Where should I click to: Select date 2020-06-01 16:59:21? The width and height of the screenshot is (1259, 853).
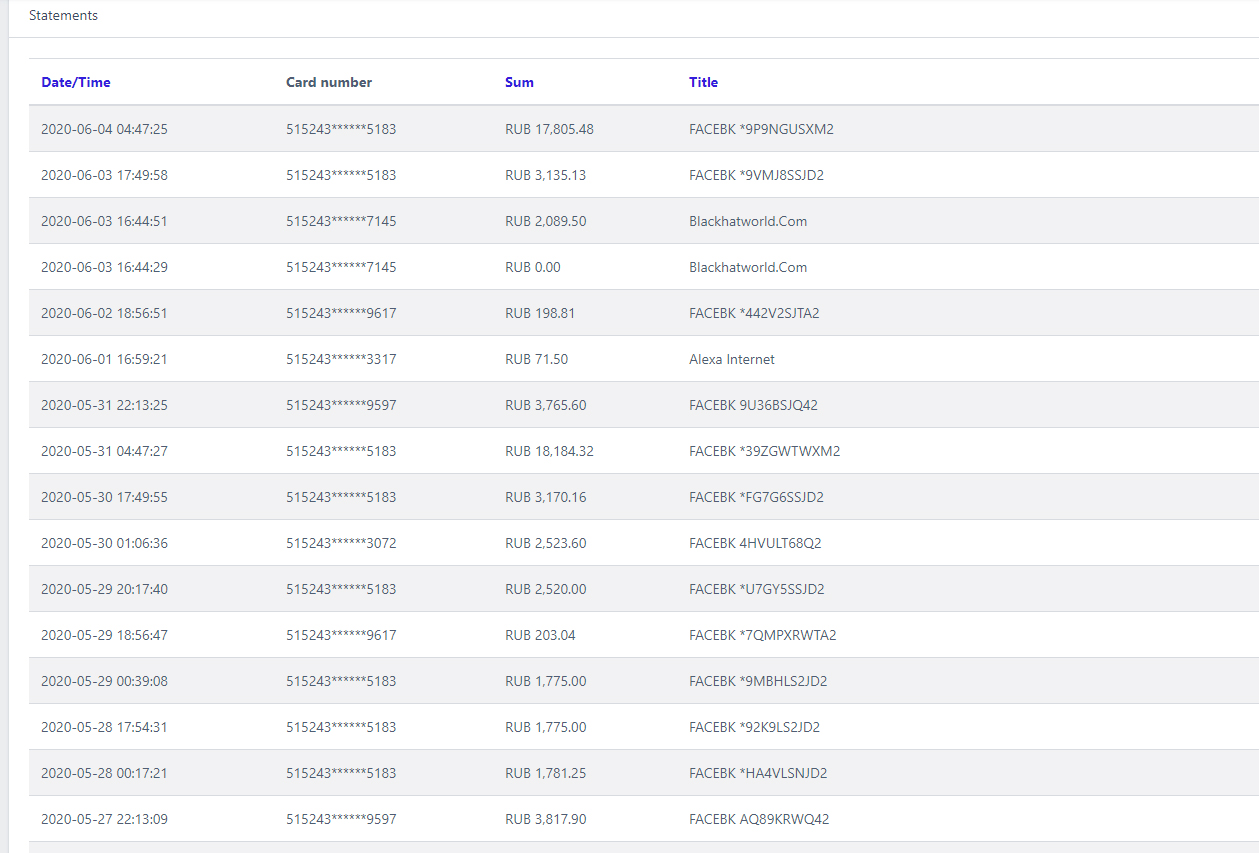point(104,359)
